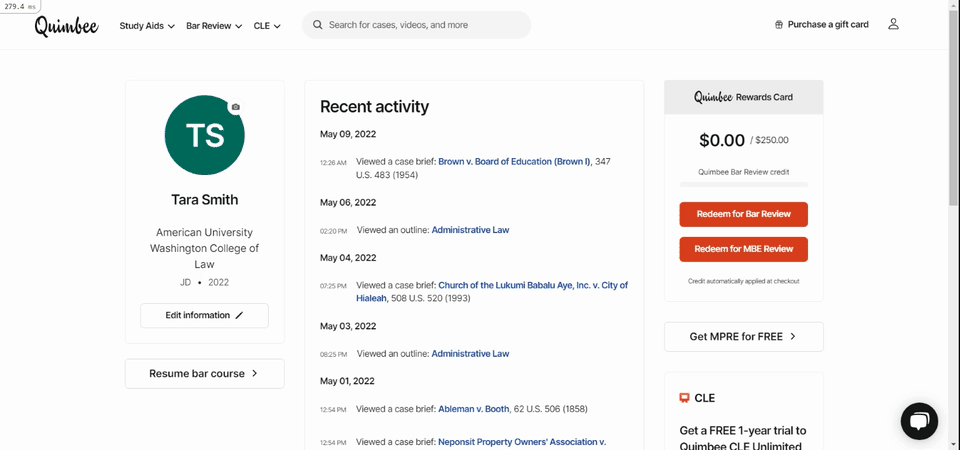The image size is (960, 450).
Task: Open Administrative Law outline from May 06
Action: pyautogui.click(x=470, y=230)
